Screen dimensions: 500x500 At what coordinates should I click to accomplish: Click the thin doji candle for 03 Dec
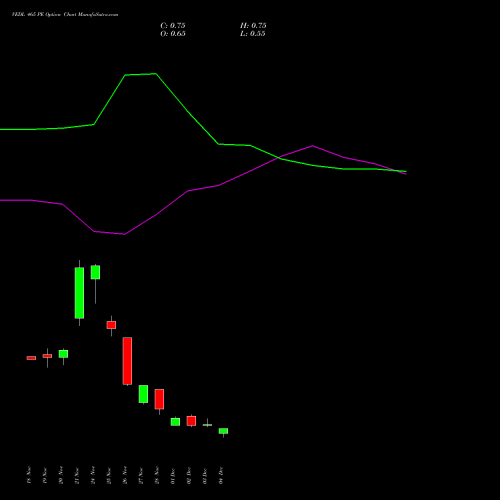click(207, 425)
